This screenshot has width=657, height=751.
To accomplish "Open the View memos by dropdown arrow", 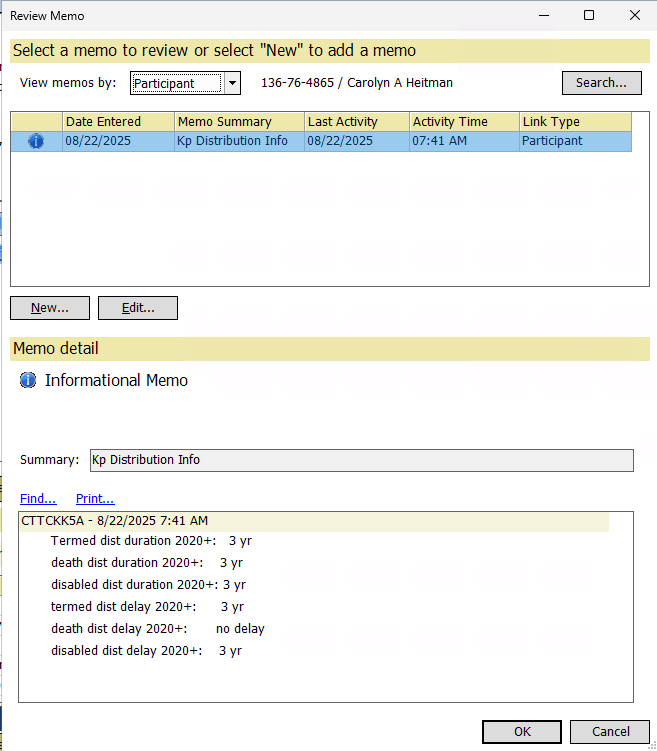I will [232, 83].
